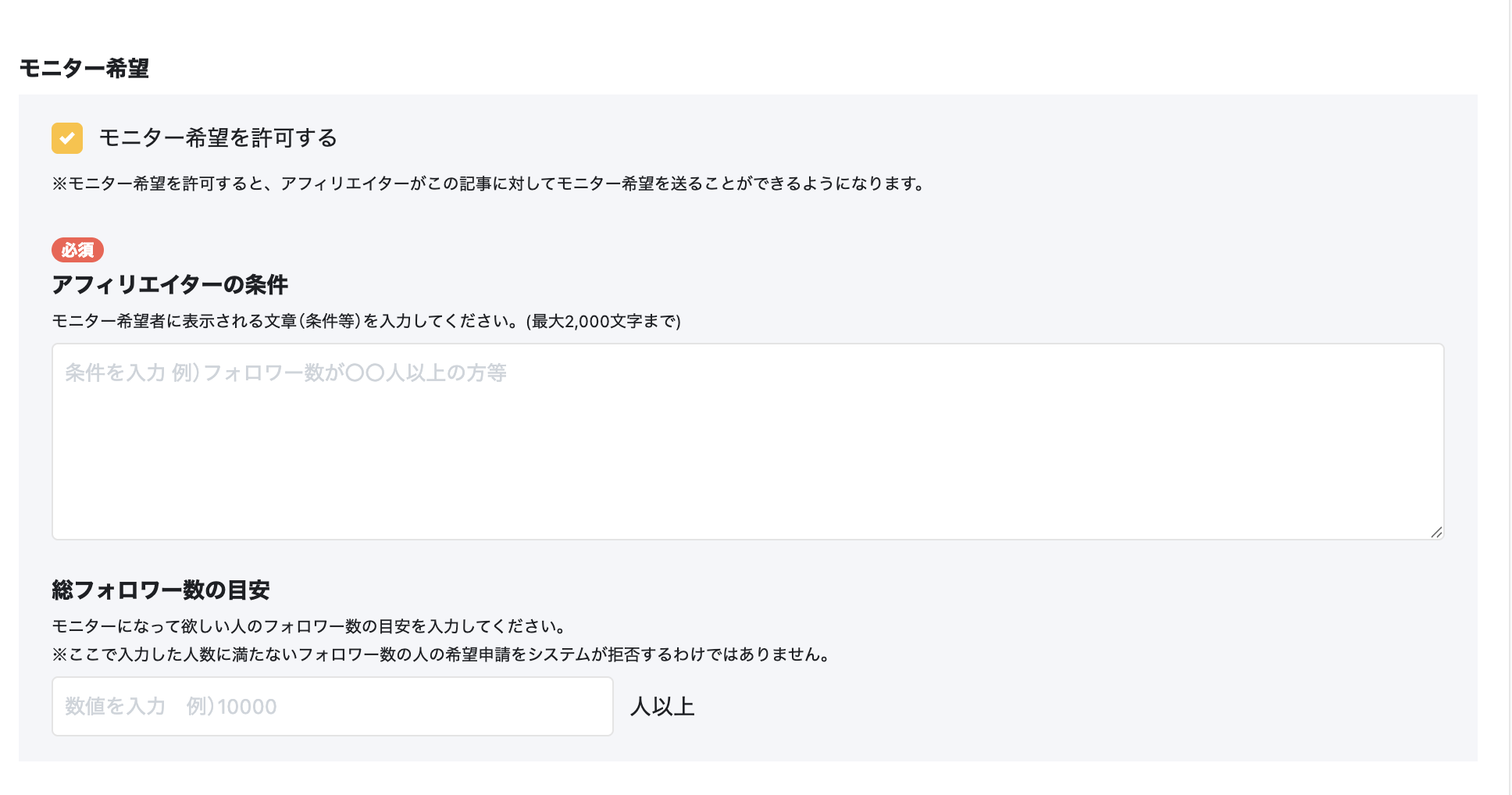Click the red 必須 required badge

tap(77, 251)
